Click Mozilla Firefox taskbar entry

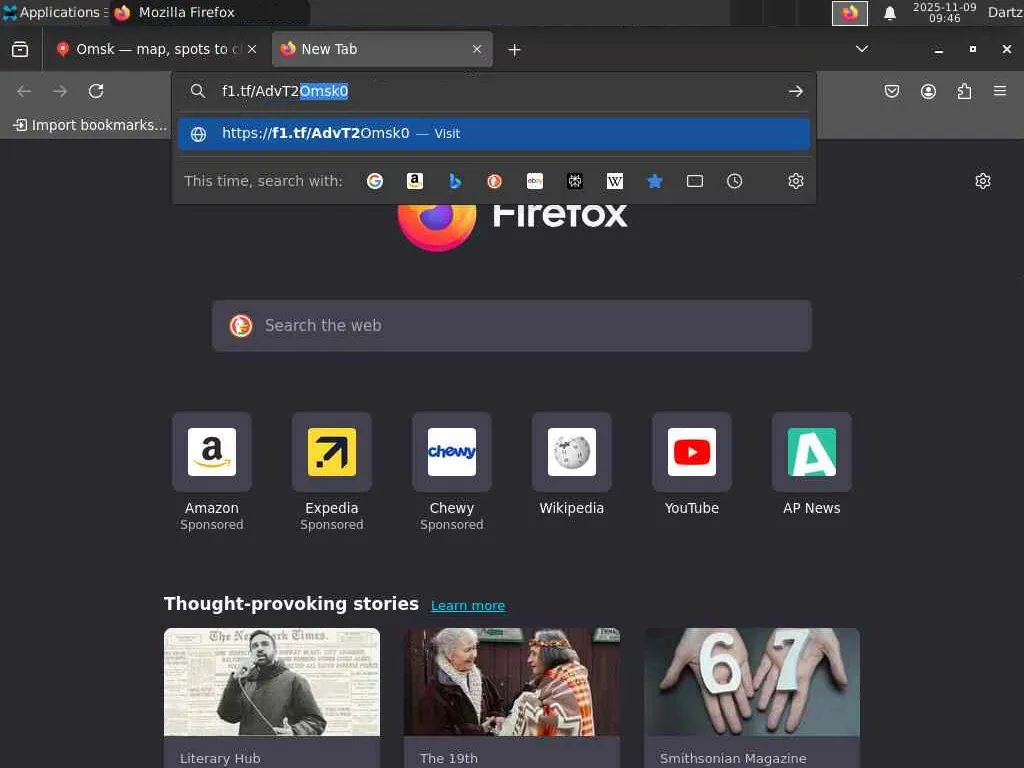[x=209, y=12]
